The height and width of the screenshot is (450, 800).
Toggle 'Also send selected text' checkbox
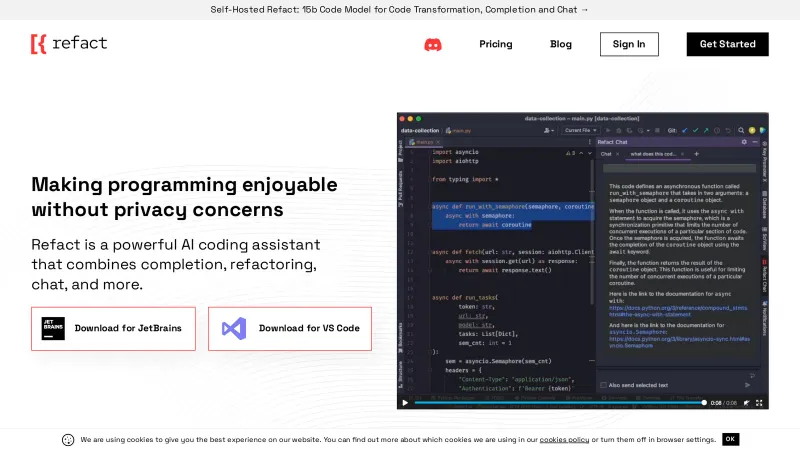602,384
